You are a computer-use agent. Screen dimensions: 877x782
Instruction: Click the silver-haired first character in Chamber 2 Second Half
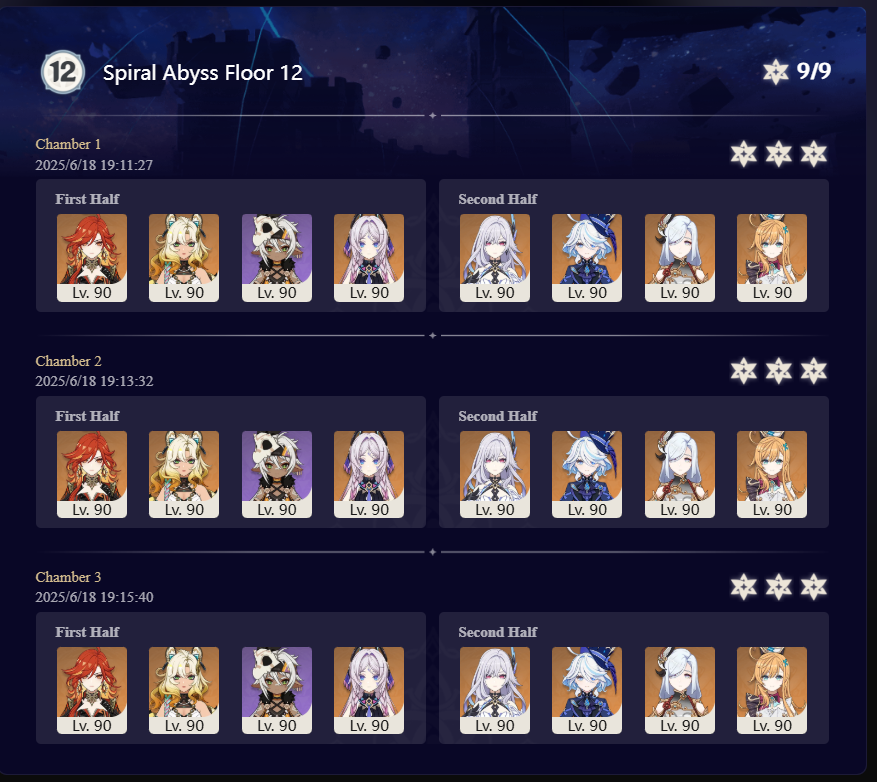[x=494, y=474]
